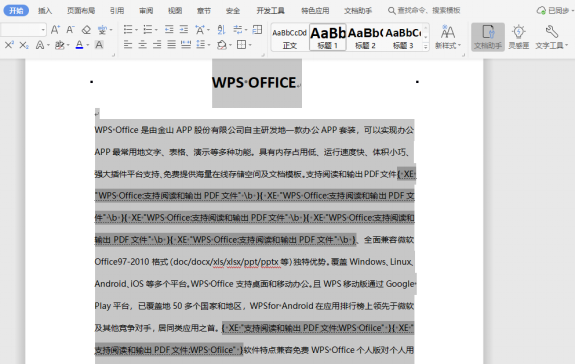Align text to the right
Viewport: 576px width, 364px height.
pos(157,45)
